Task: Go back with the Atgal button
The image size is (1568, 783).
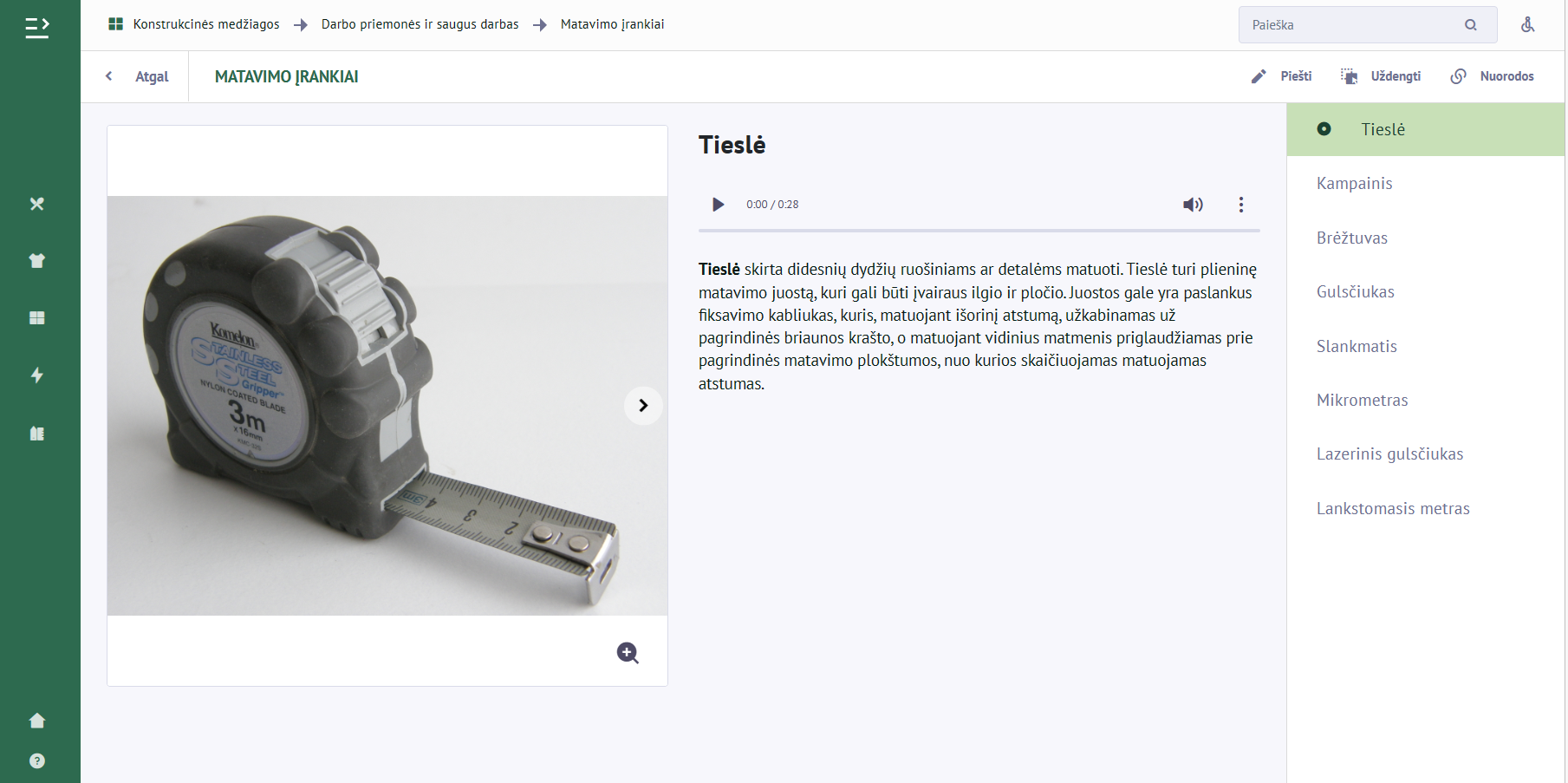Action: click(138, 76)
